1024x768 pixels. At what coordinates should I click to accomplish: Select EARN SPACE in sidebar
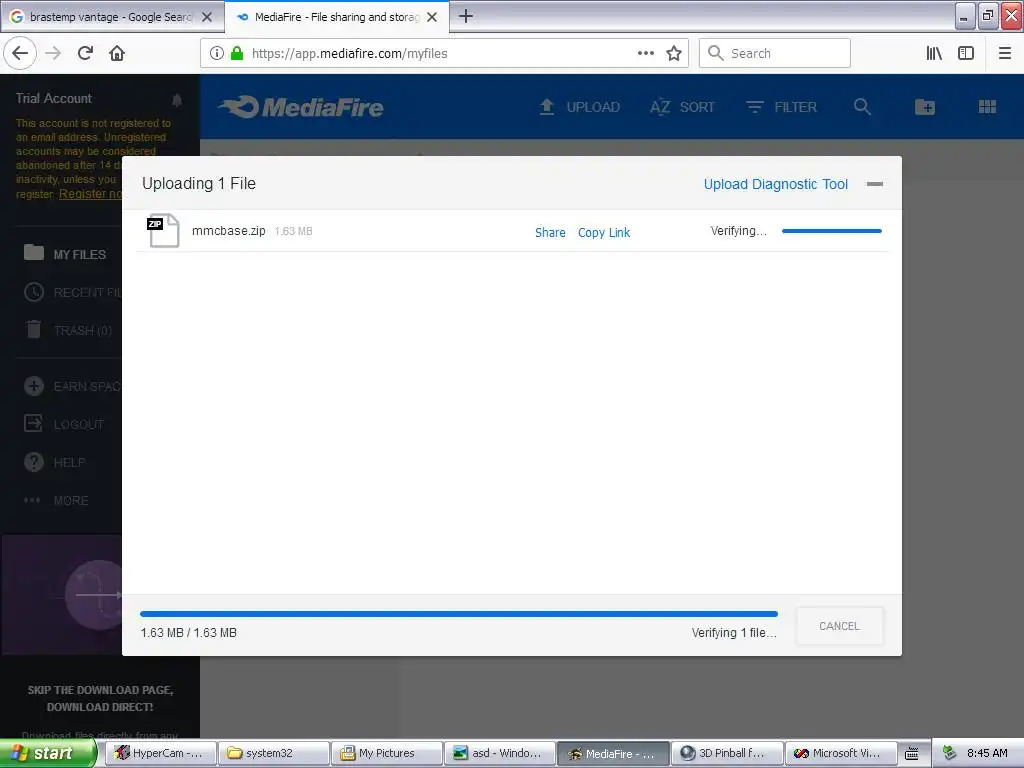click(72, 386)
